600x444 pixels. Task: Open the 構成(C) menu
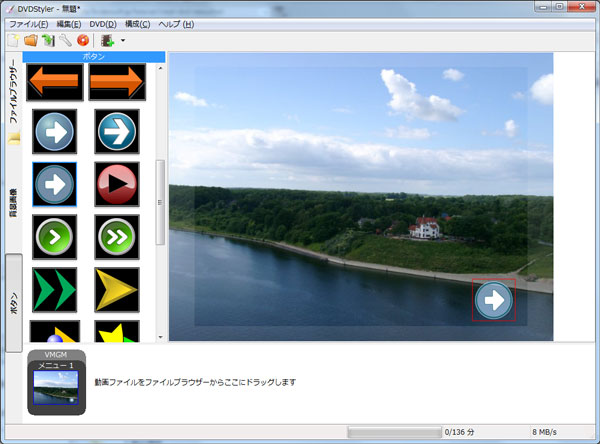pos(137,24)
